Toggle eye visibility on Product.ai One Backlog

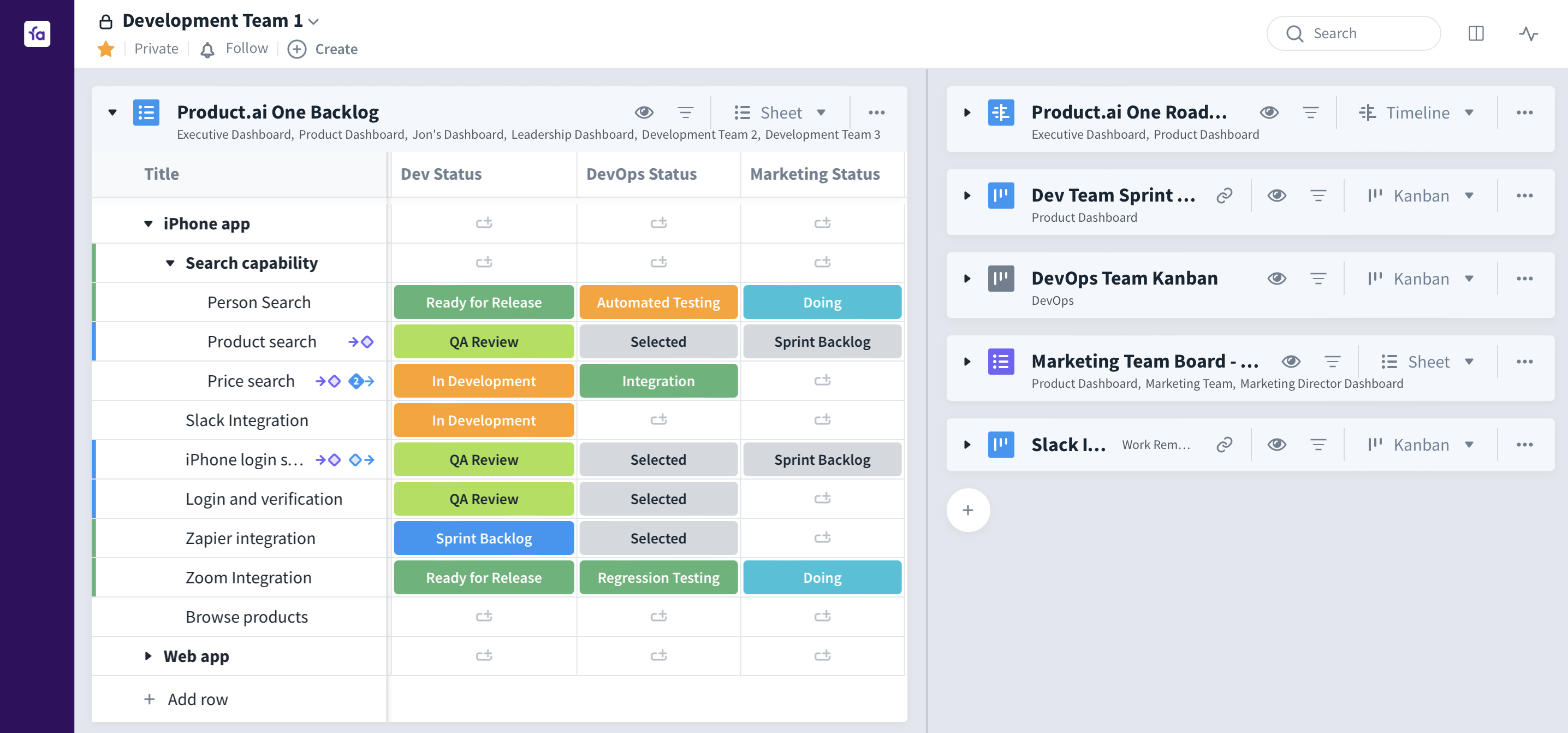tap(644, 112)
